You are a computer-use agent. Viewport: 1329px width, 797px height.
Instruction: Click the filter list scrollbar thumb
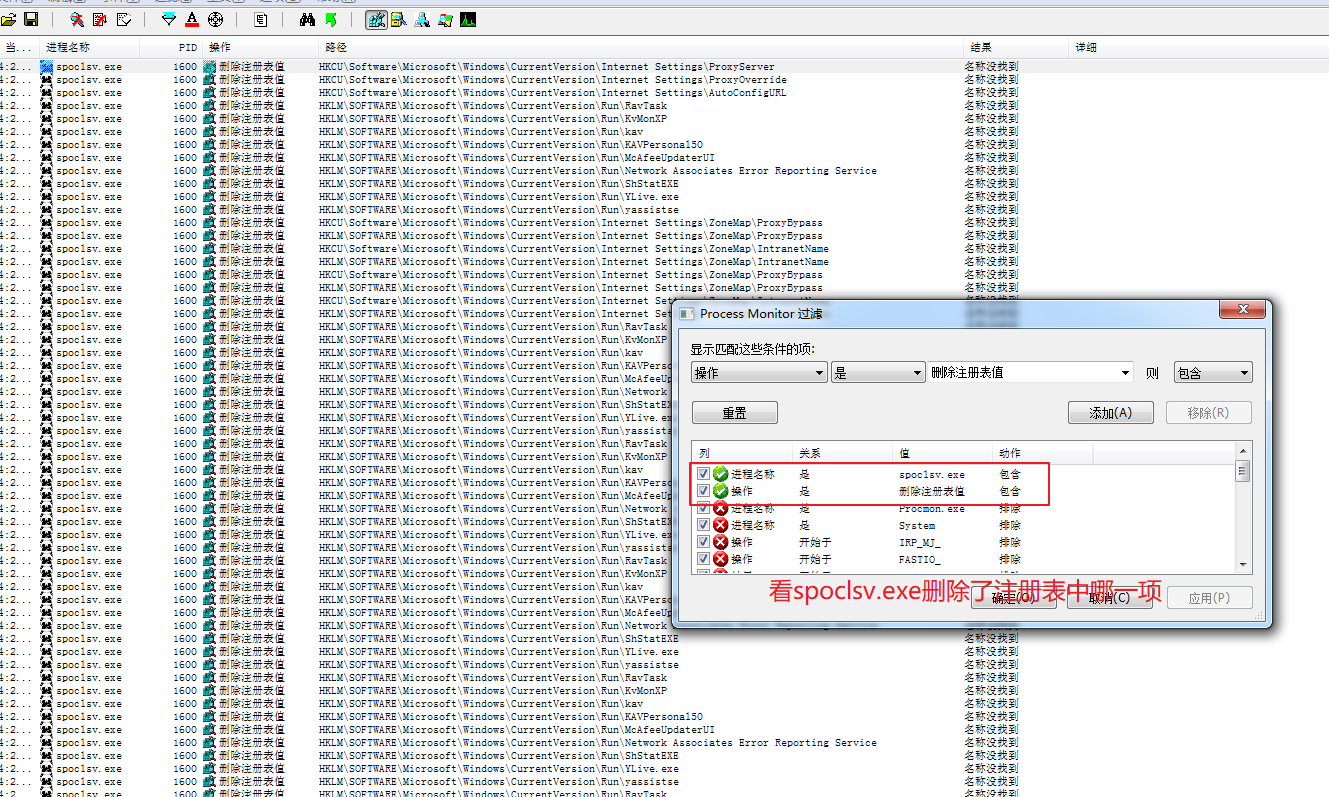coord(1243,471)
